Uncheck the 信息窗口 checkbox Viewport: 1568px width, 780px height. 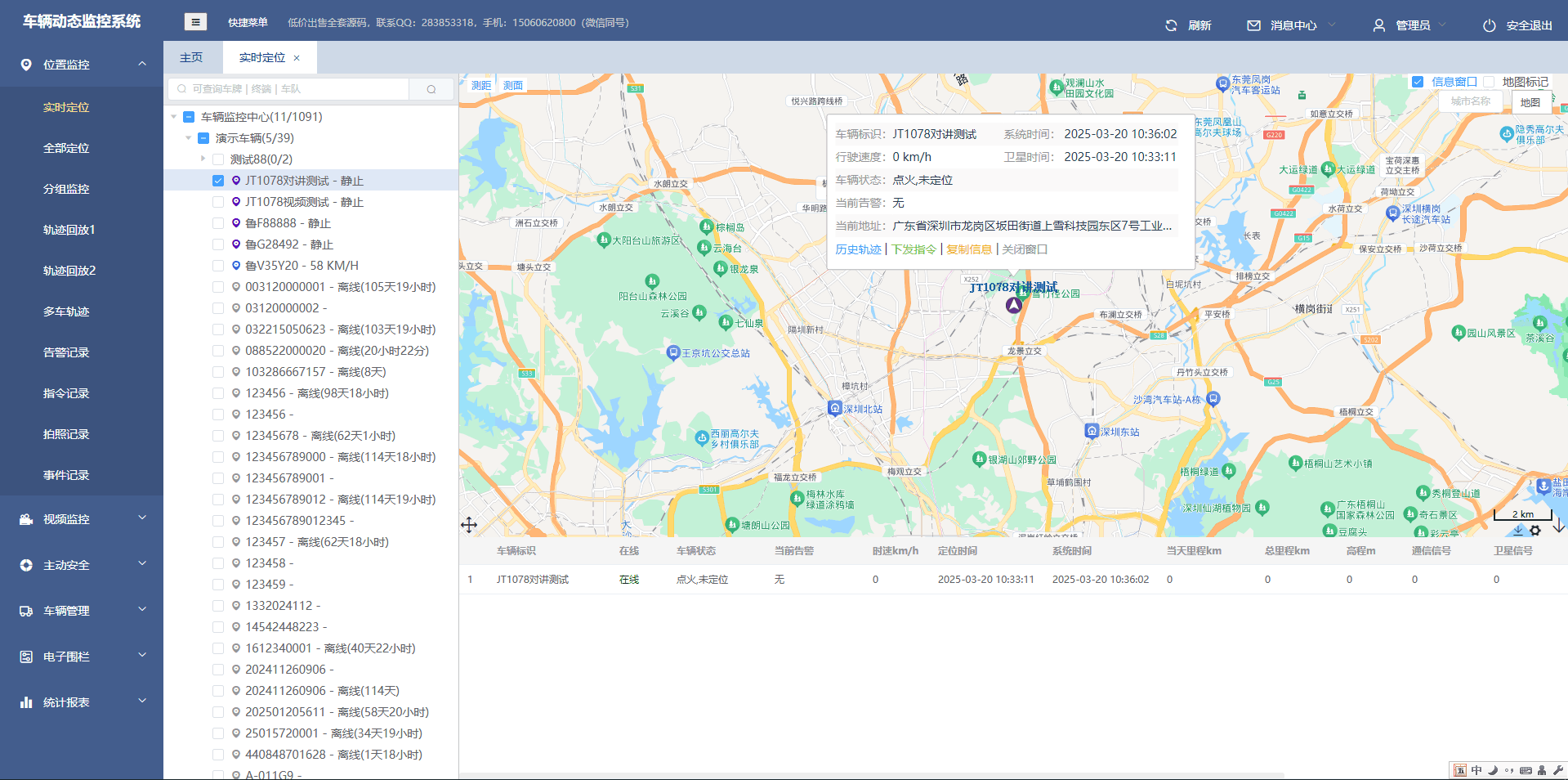coord(1418,82)
